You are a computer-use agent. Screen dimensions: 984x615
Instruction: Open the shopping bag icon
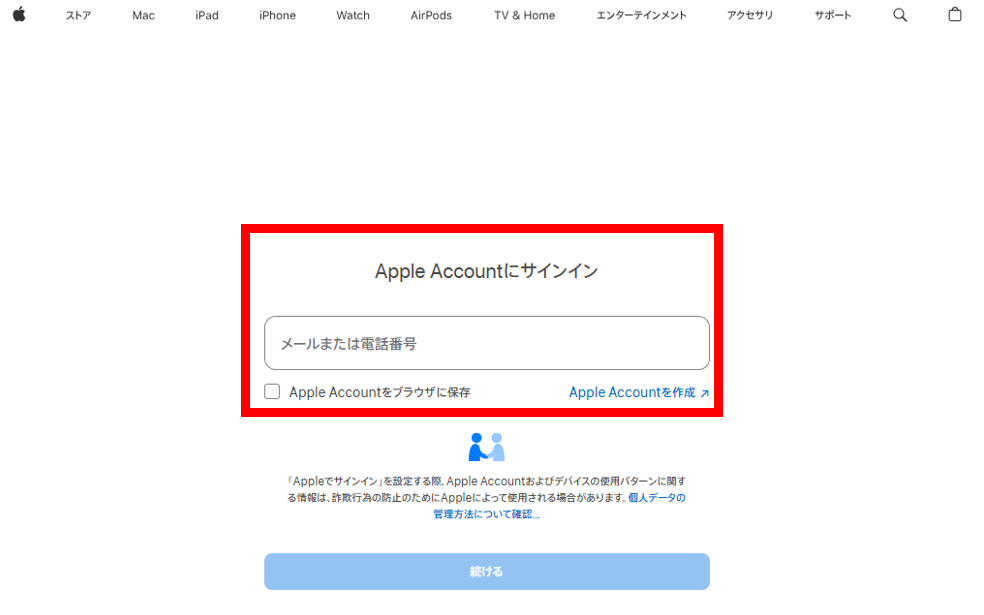click(955, 14)
